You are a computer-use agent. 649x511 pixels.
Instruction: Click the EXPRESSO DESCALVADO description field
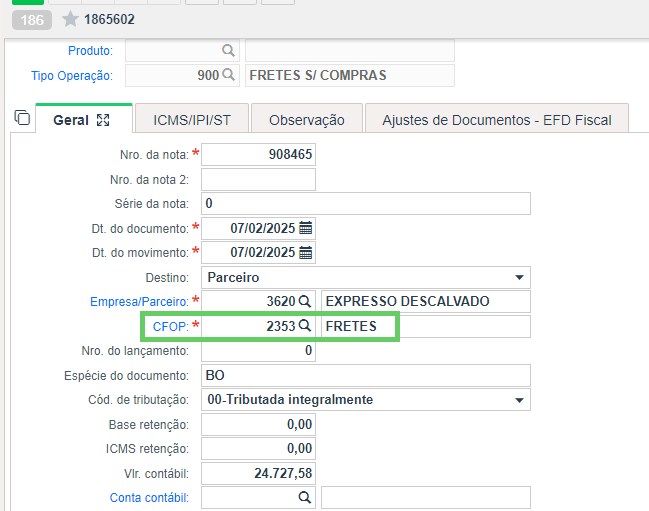point(426,301)
